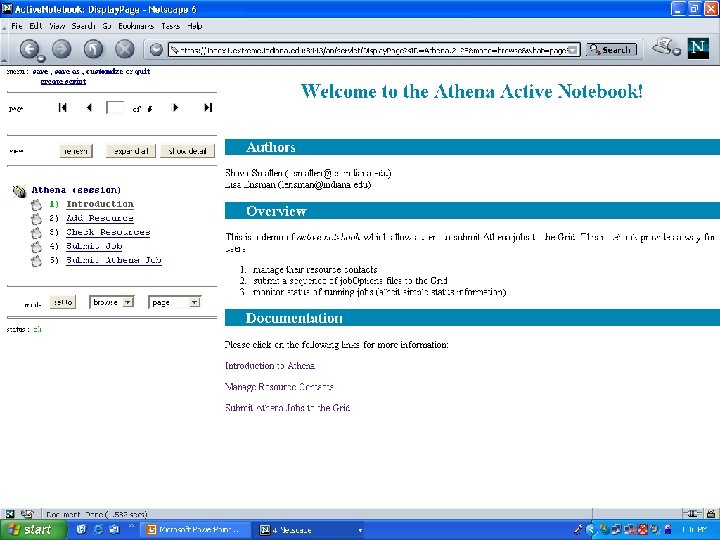The width and height of the screenshot is (720, 540).
Task: Select the Netscape taskbar button
Action: coord(310,530)
